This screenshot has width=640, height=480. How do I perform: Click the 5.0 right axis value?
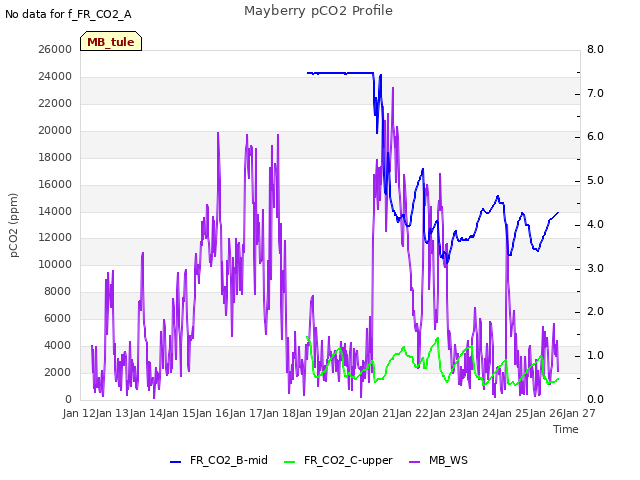point(596,180)
